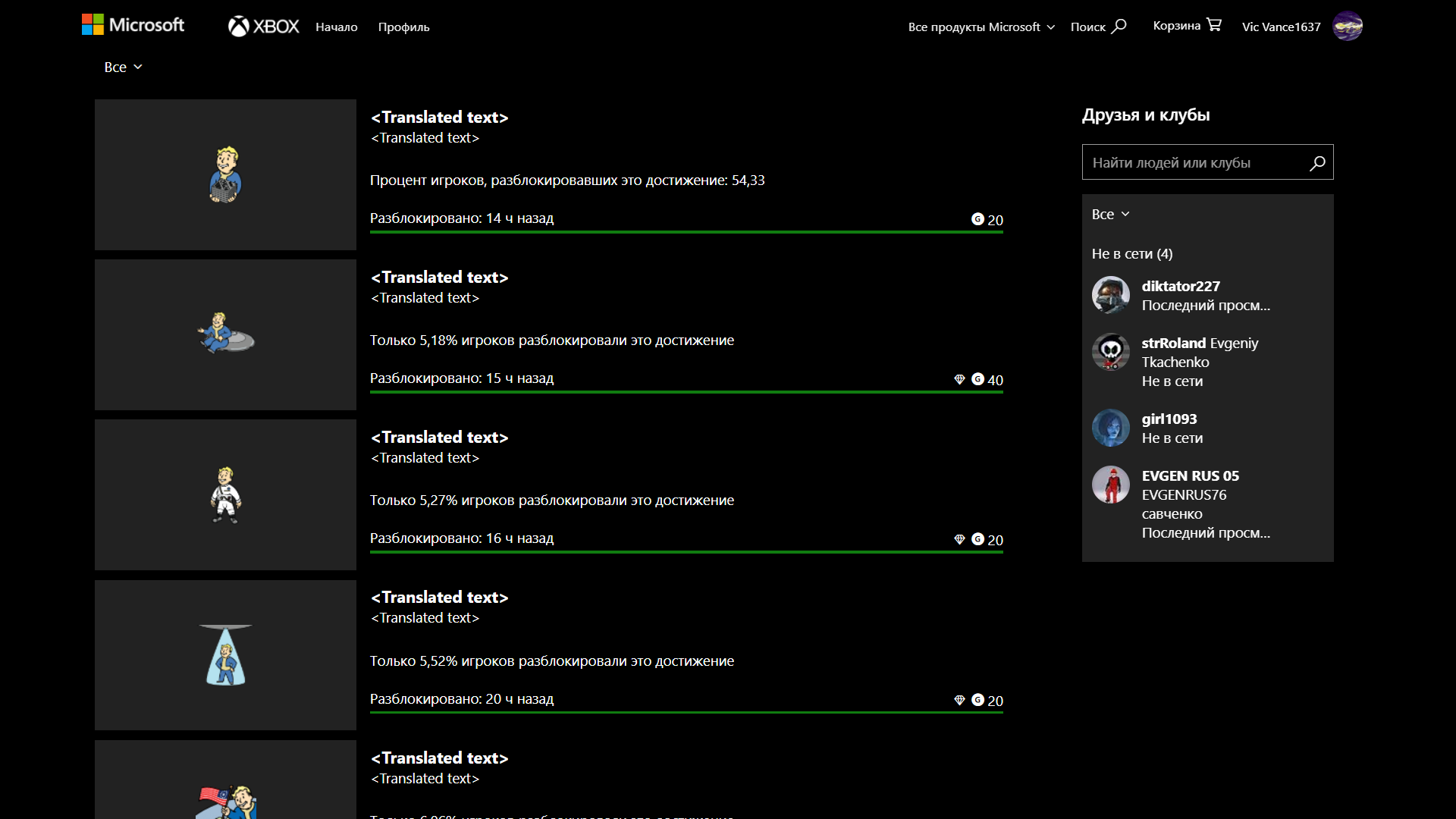Open the Xbox home logo
The width and height of the screenshot is (1456, 819).
(264, 27)
